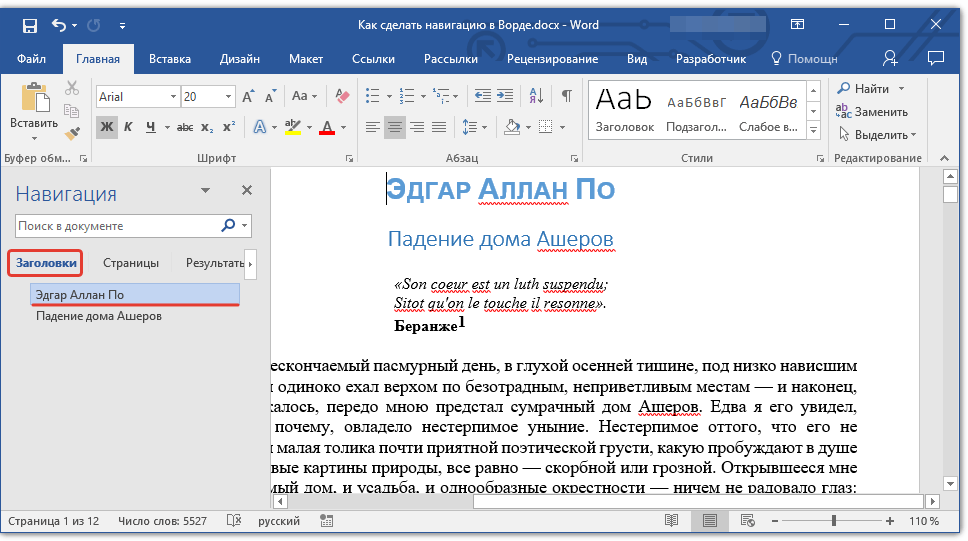Apply a bulleted list
Image resolution: width=968 pixels, height=541 pixels.
pos(372,96)
